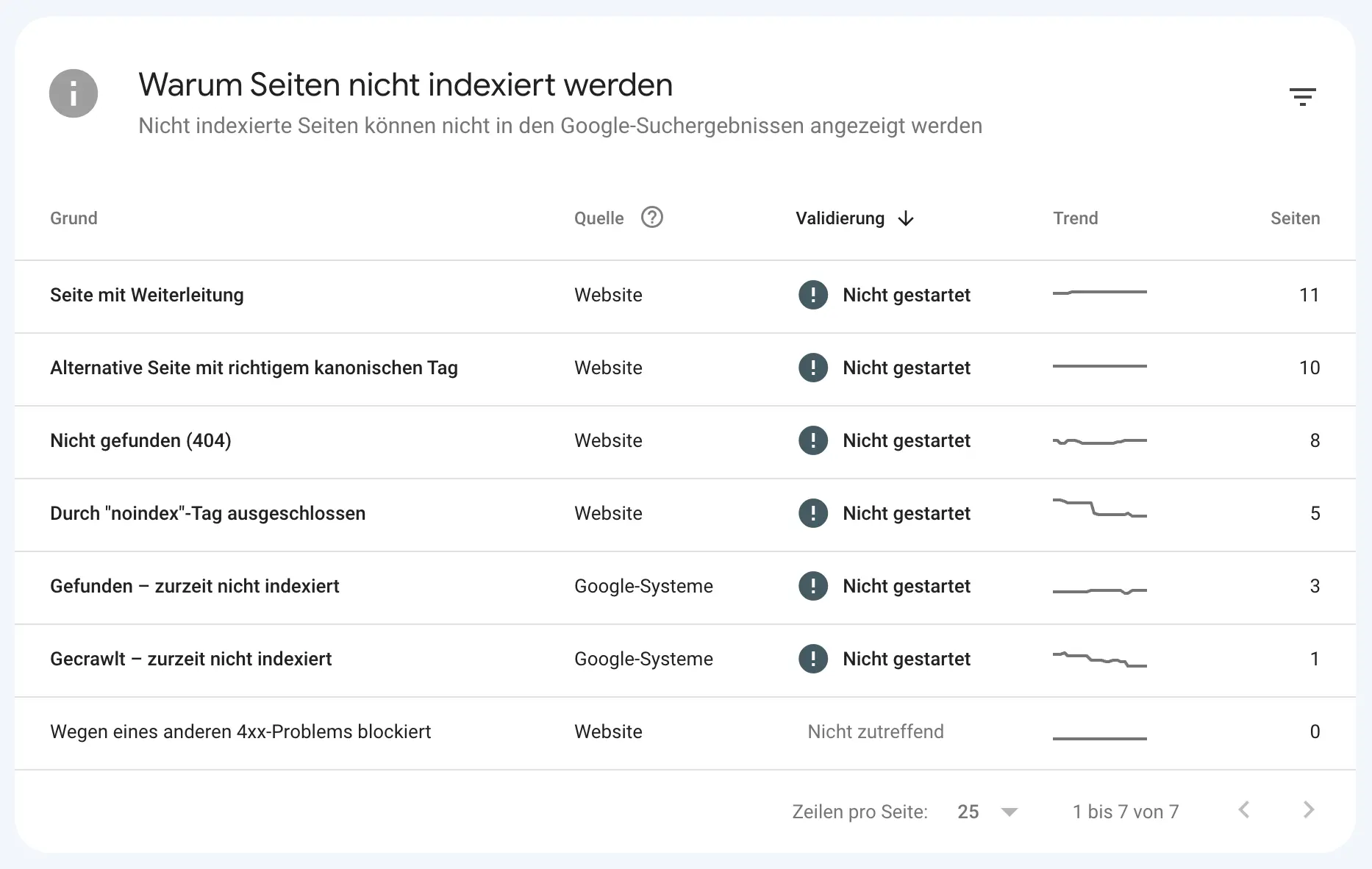Screen dimensions: 1372x869
Task: Click Google-Systeme source in Gecrawlt row
Action: click(x=643, y=659)
